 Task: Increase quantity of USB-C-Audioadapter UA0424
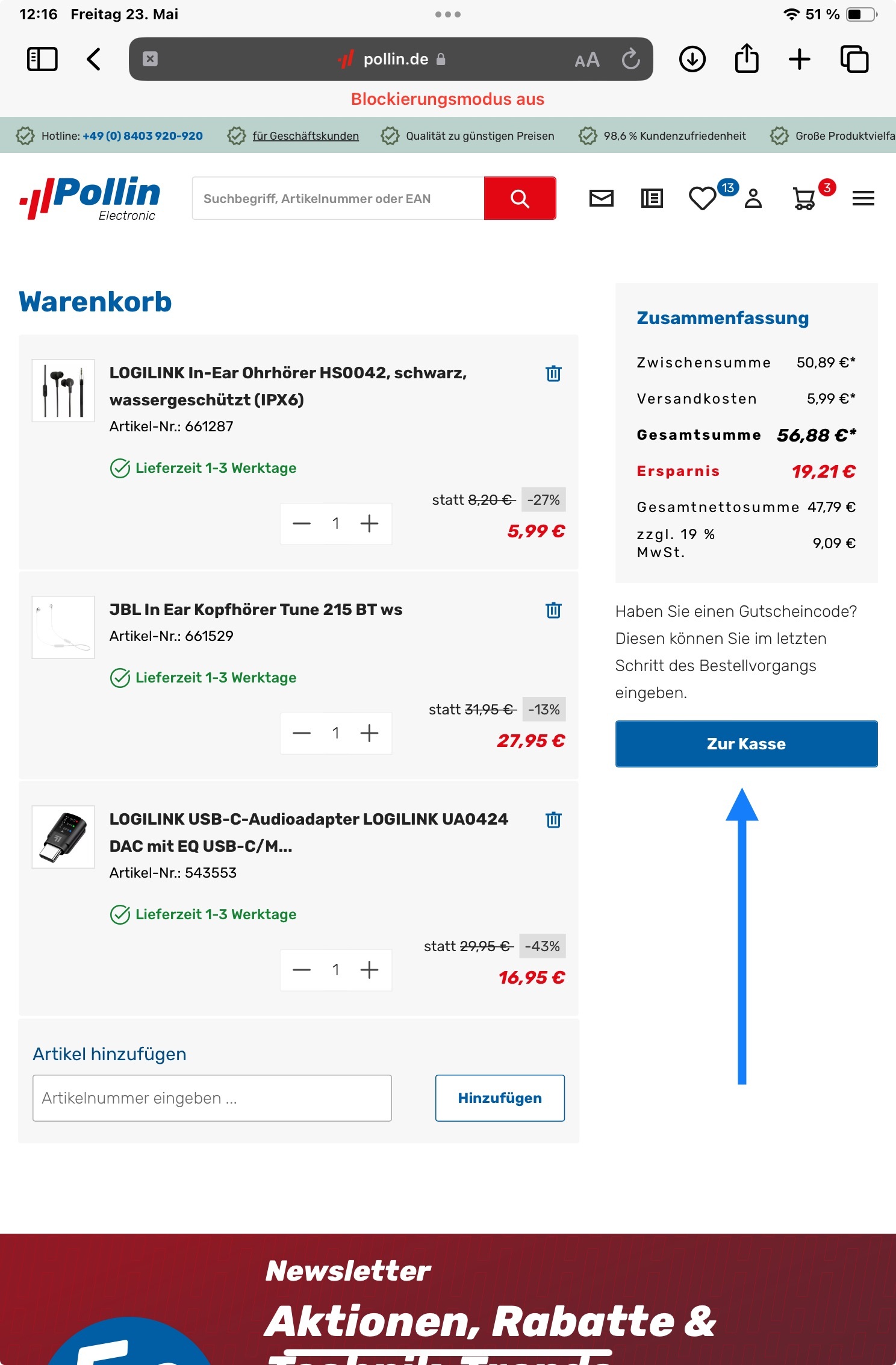pos(369,970)
